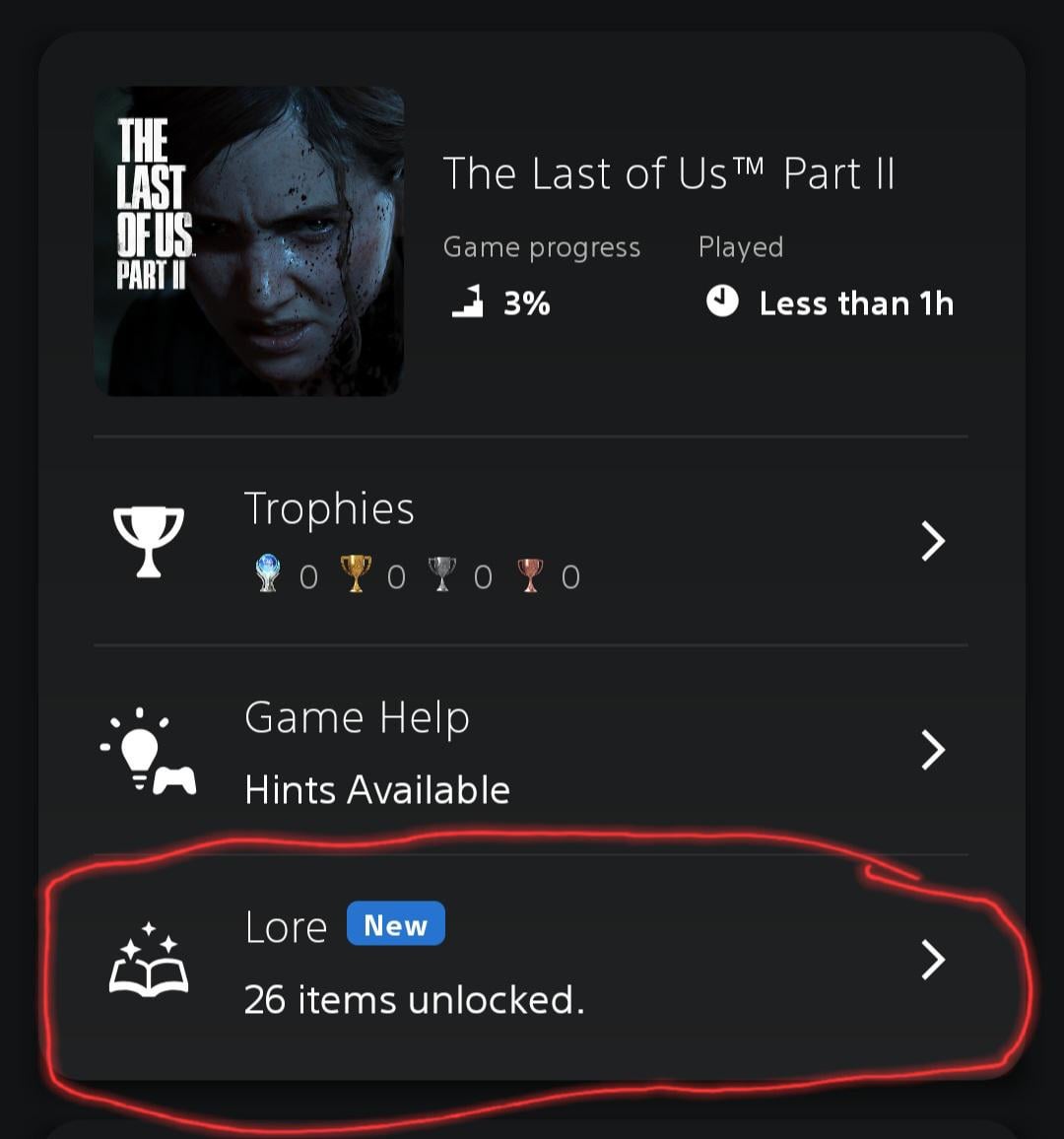Tap the gold trophy icon

pyautogui.click(x=356, y=573)
